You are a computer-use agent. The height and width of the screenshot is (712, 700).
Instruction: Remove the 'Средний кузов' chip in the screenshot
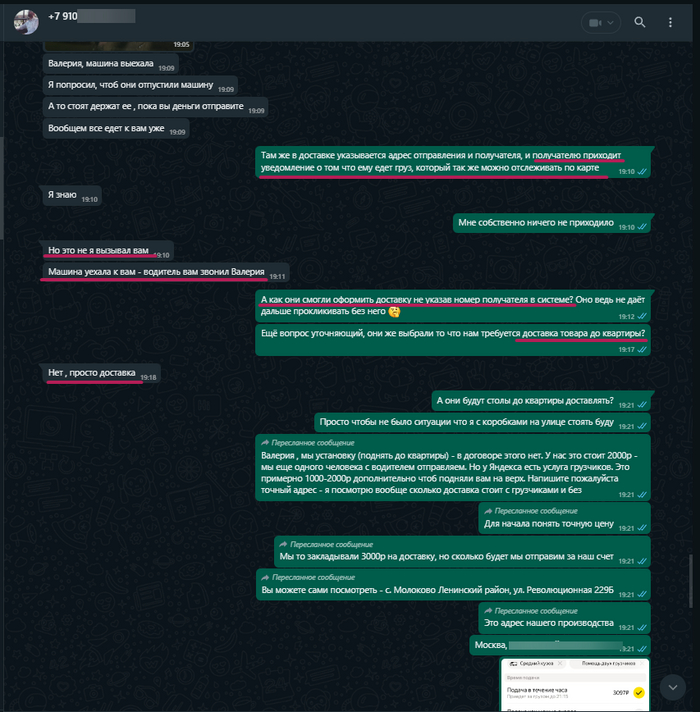[560, 663]
